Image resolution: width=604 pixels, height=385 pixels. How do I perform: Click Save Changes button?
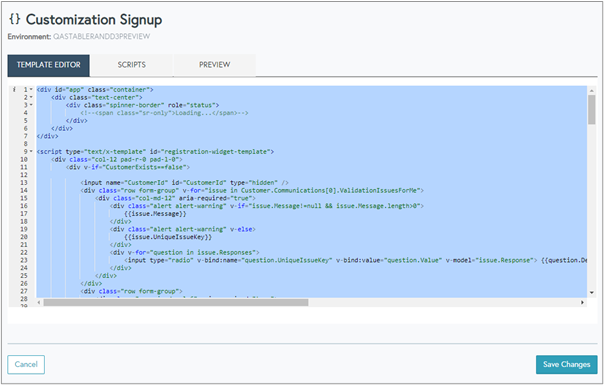[x=566, y=365]
